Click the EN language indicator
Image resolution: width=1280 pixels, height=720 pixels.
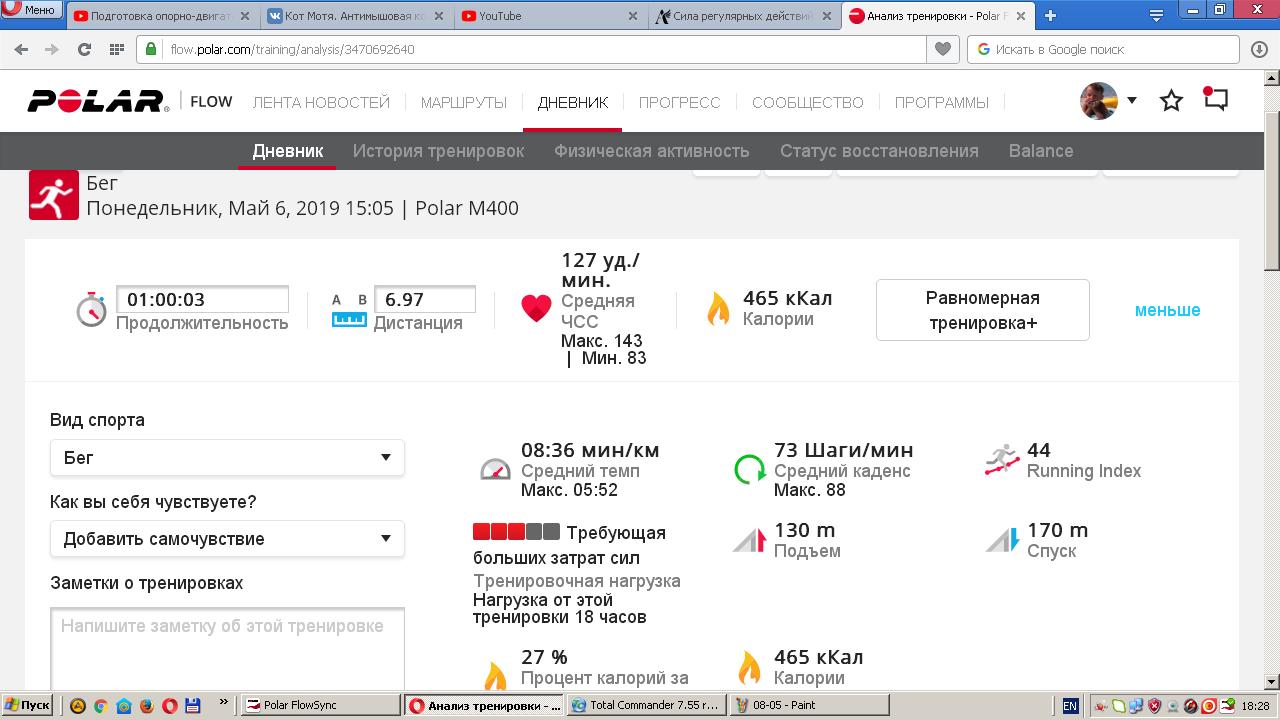coord(1070,705)
